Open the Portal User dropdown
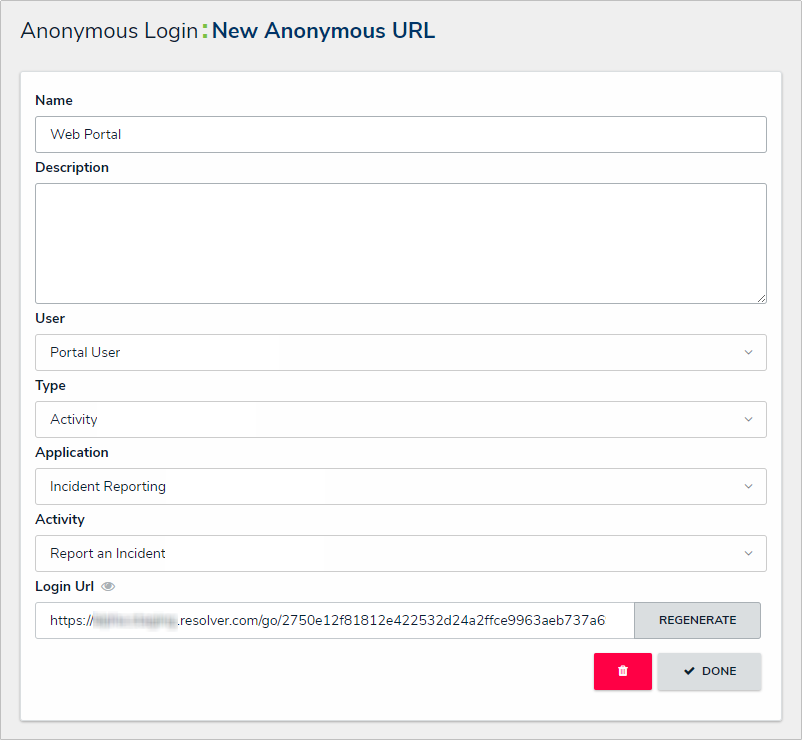This screenshot has height=740, width=802. pos(400,352)
